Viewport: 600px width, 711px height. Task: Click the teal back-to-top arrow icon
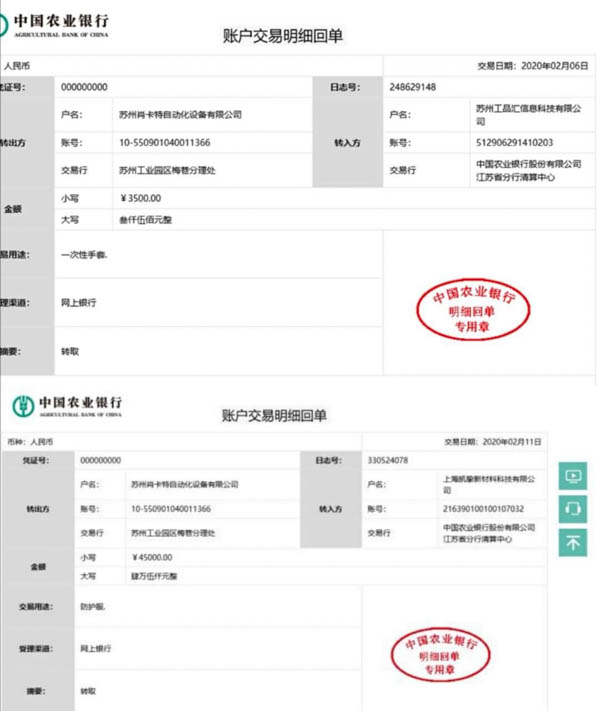pyautogui.click(x=572, y=542)
